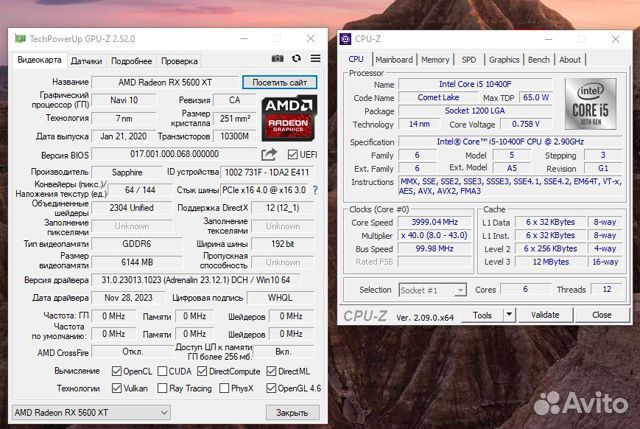Click the GPU-Z screenshot camera icon
This screenshot has height=429, width=640.
[278, 60]
